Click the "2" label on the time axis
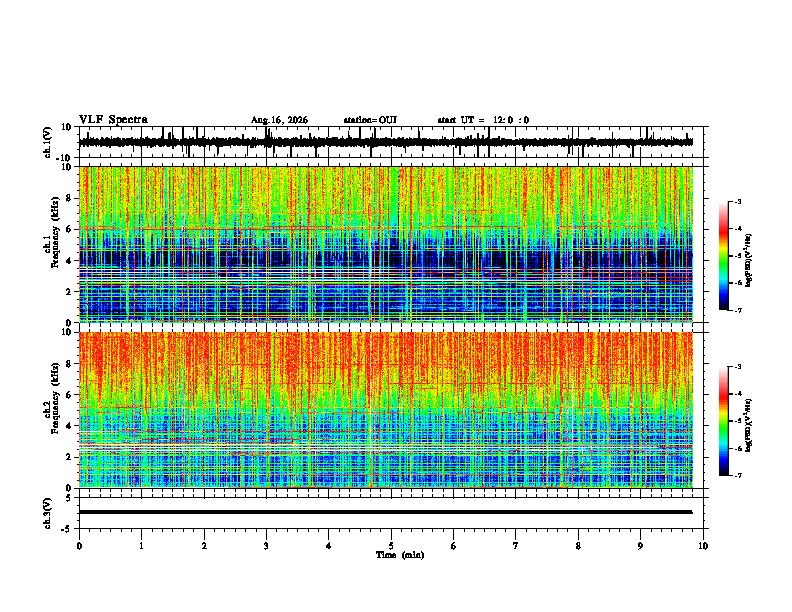The image size is (792, 612). pyautogui.click(x=204, y=546)
